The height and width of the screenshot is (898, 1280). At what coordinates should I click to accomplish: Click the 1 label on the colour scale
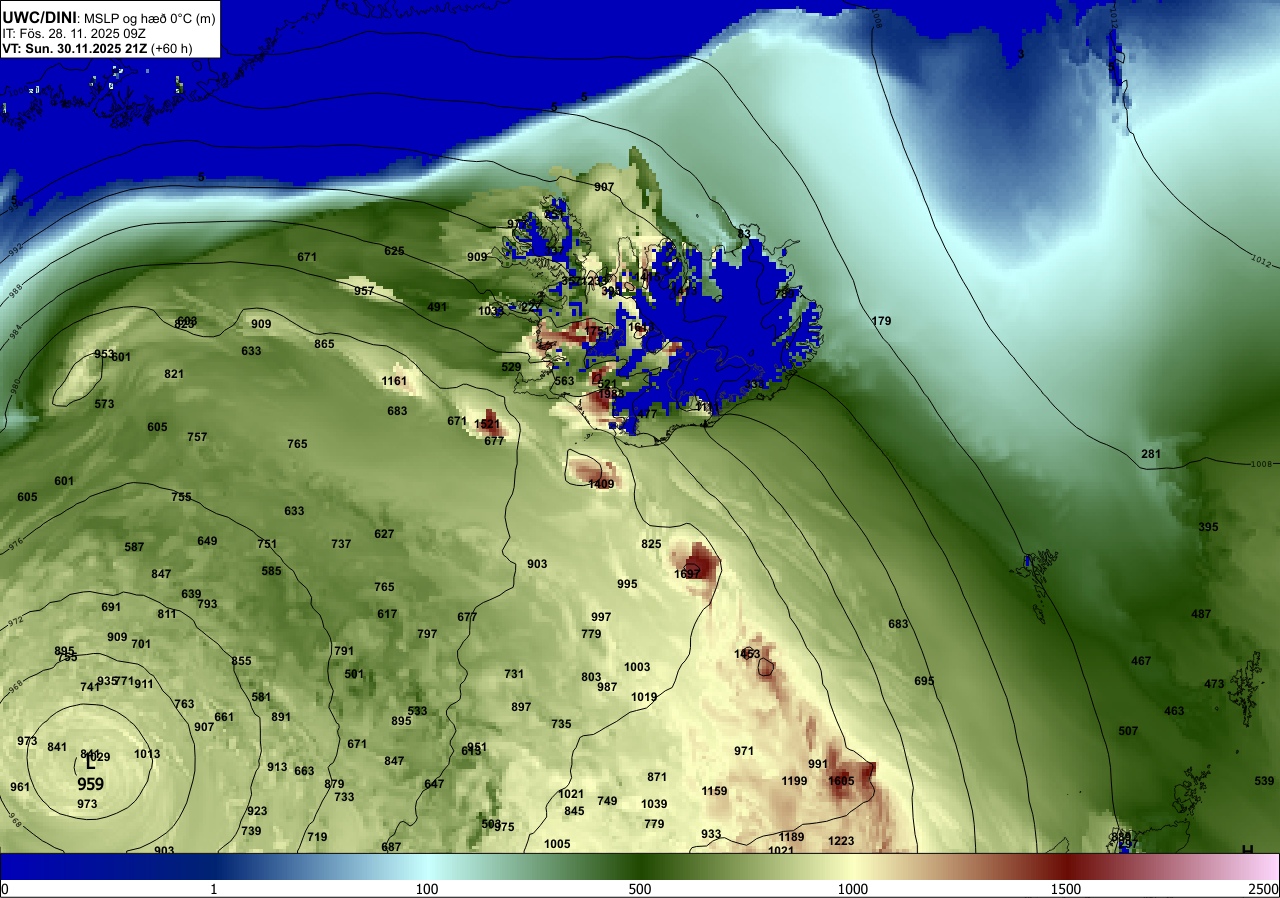[214, 889]
